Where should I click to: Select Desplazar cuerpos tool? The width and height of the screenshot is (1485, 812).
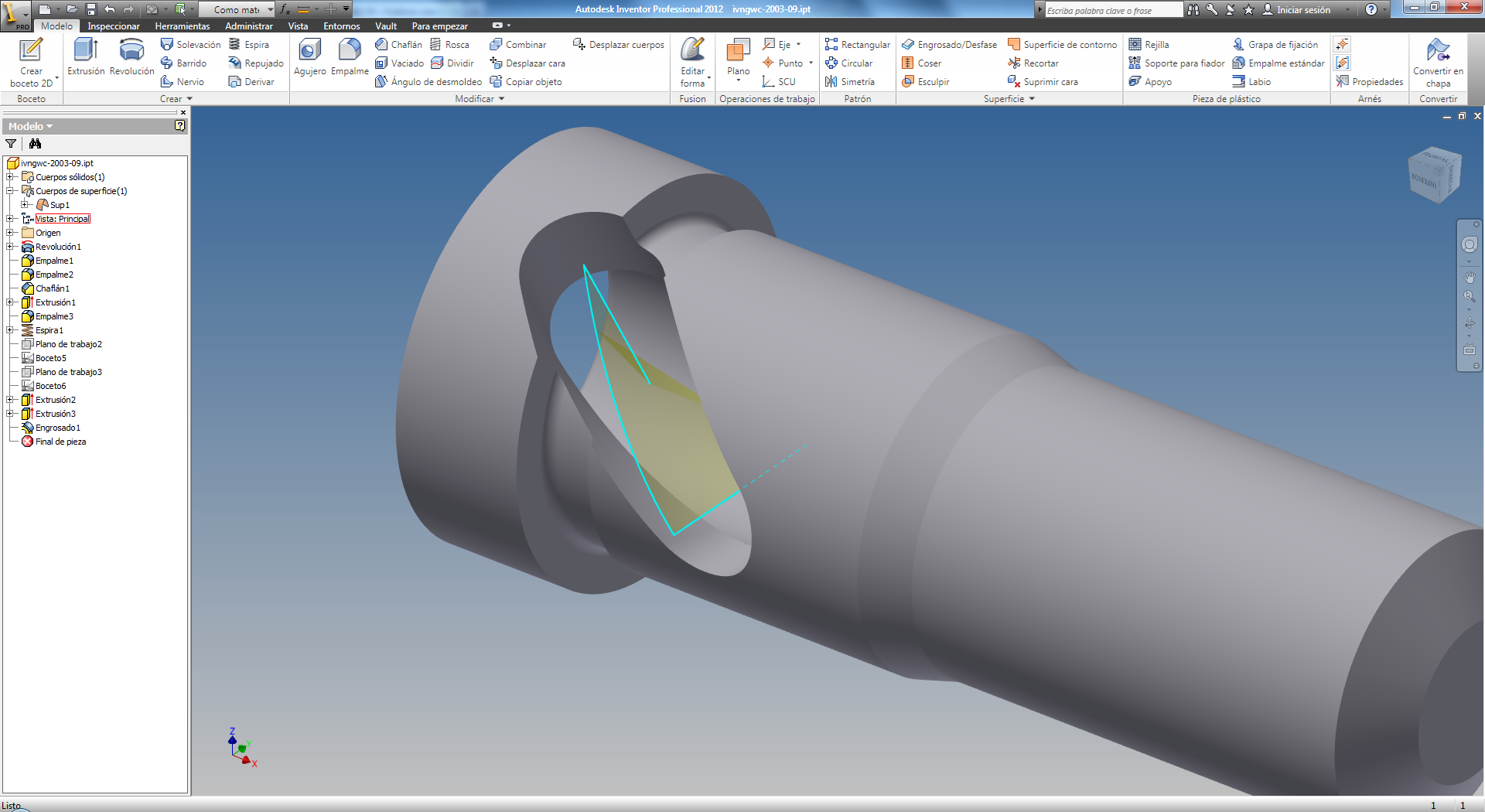pyautogui.click(x=619, y=44)
